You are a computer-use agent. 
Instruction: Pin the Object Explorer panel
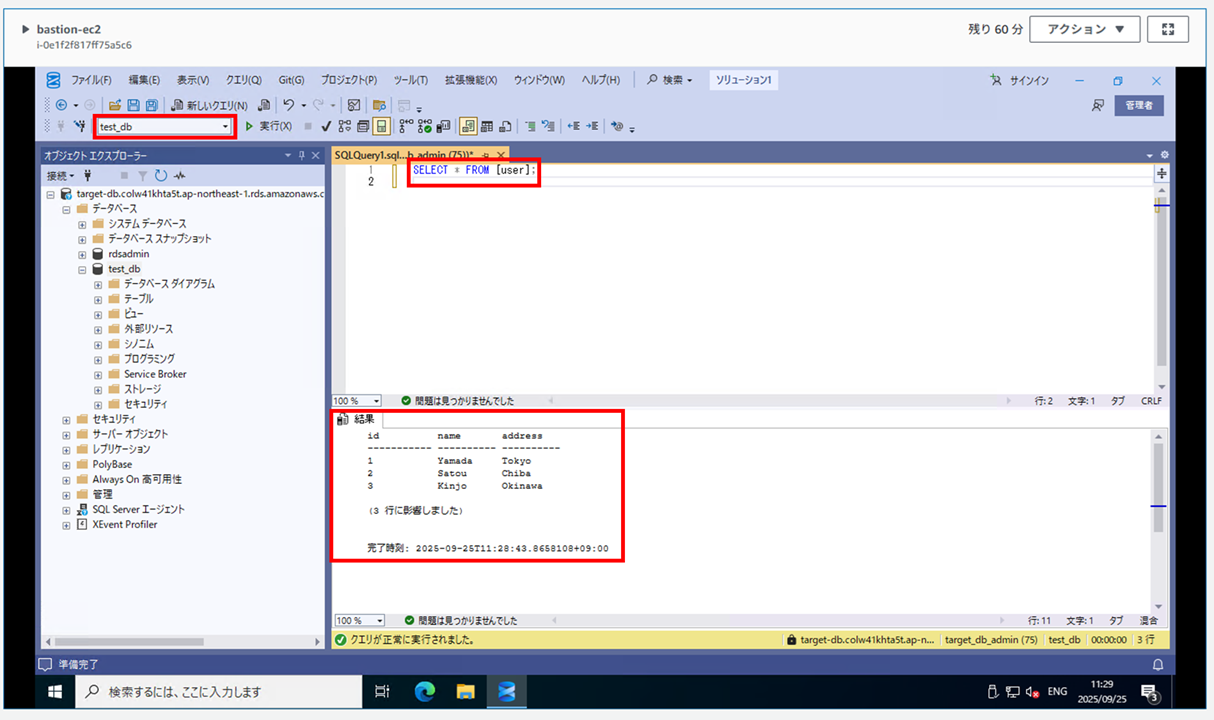point(302,156)
